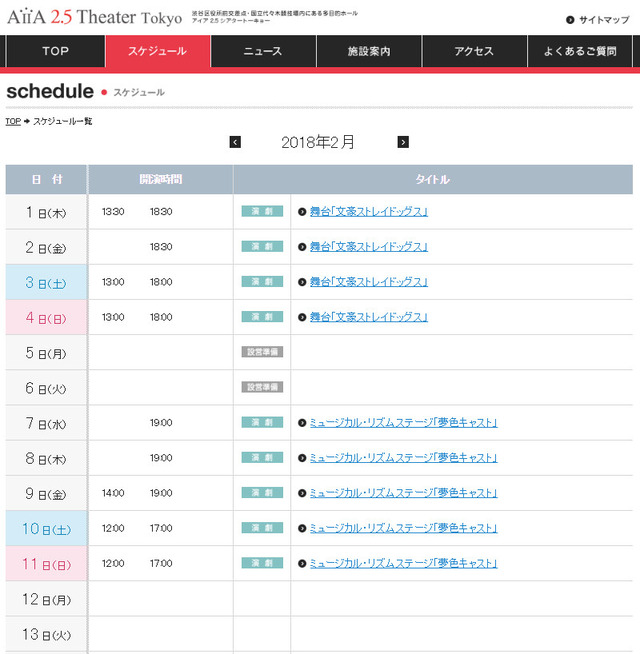This screenshot has height=654, width=640.
Task: Click the 18:30 time on 2日(金)
Action: click(161, 247)
